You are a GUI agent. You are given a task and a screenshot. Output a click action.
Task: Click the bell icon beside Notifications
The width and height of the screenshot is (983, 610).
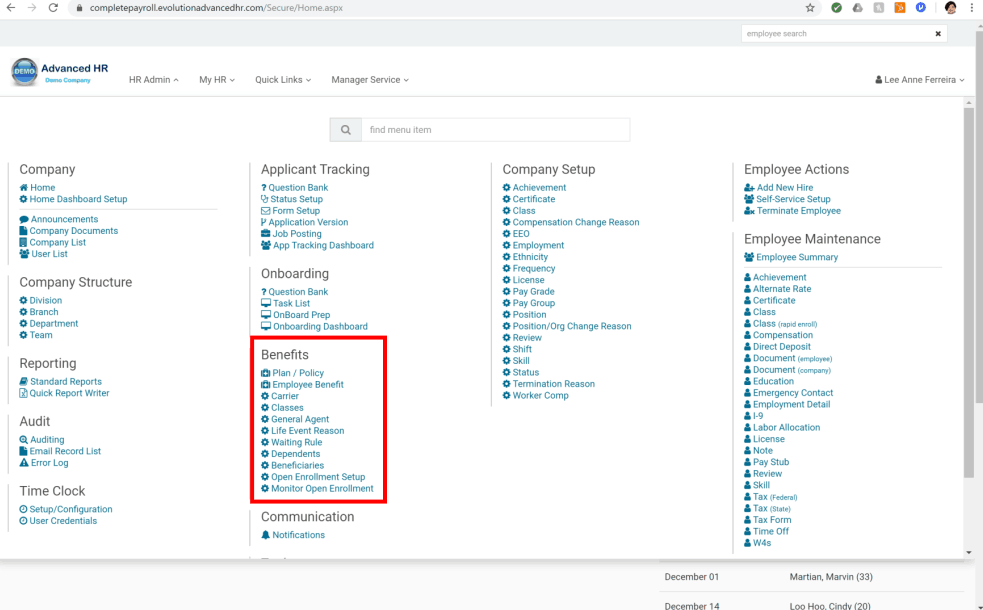click(265, 535)
